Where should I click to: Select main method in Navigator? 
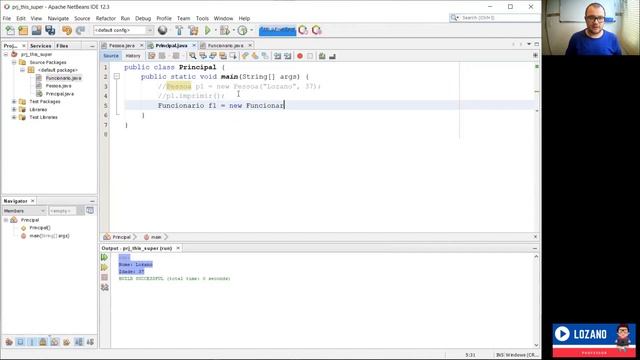[49, 236]
